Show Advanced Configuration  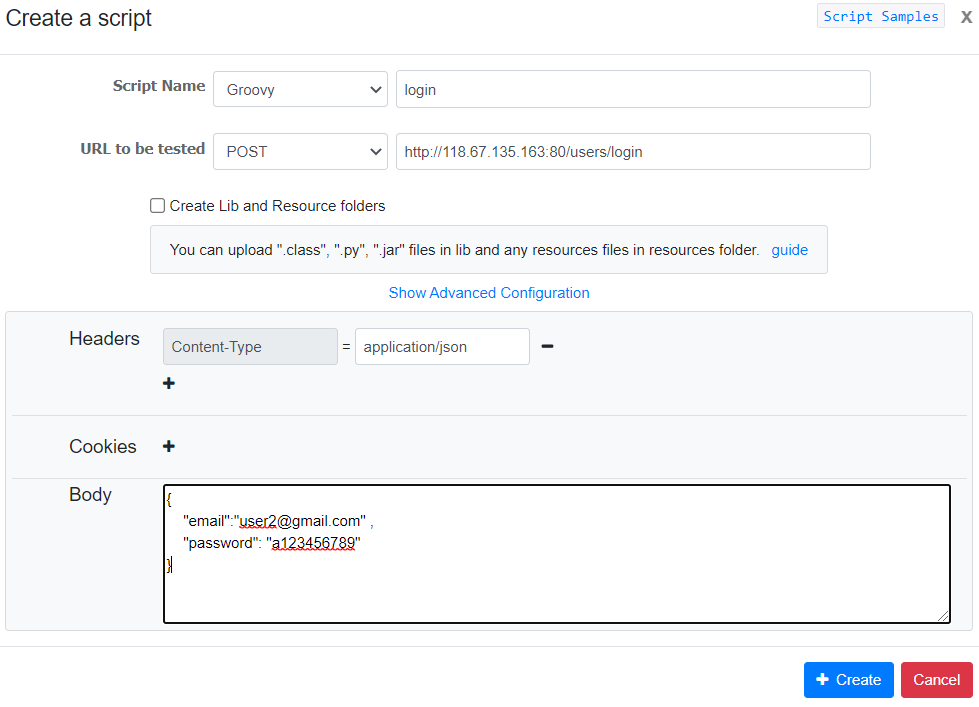(489, 293)
